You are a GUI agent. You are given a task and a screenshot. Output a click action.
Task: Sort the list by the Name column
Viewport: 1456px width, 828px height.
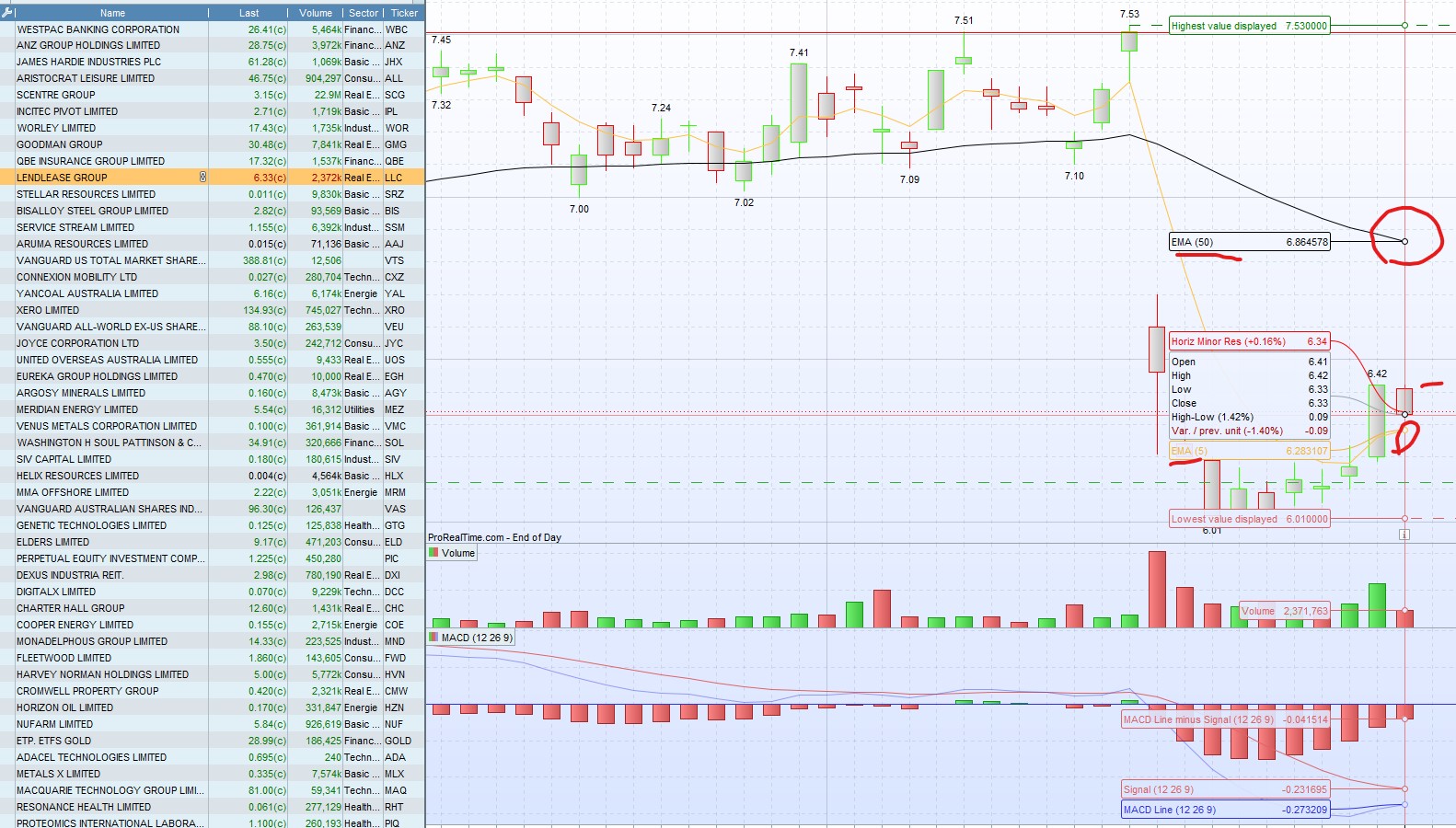click(112, 13)
